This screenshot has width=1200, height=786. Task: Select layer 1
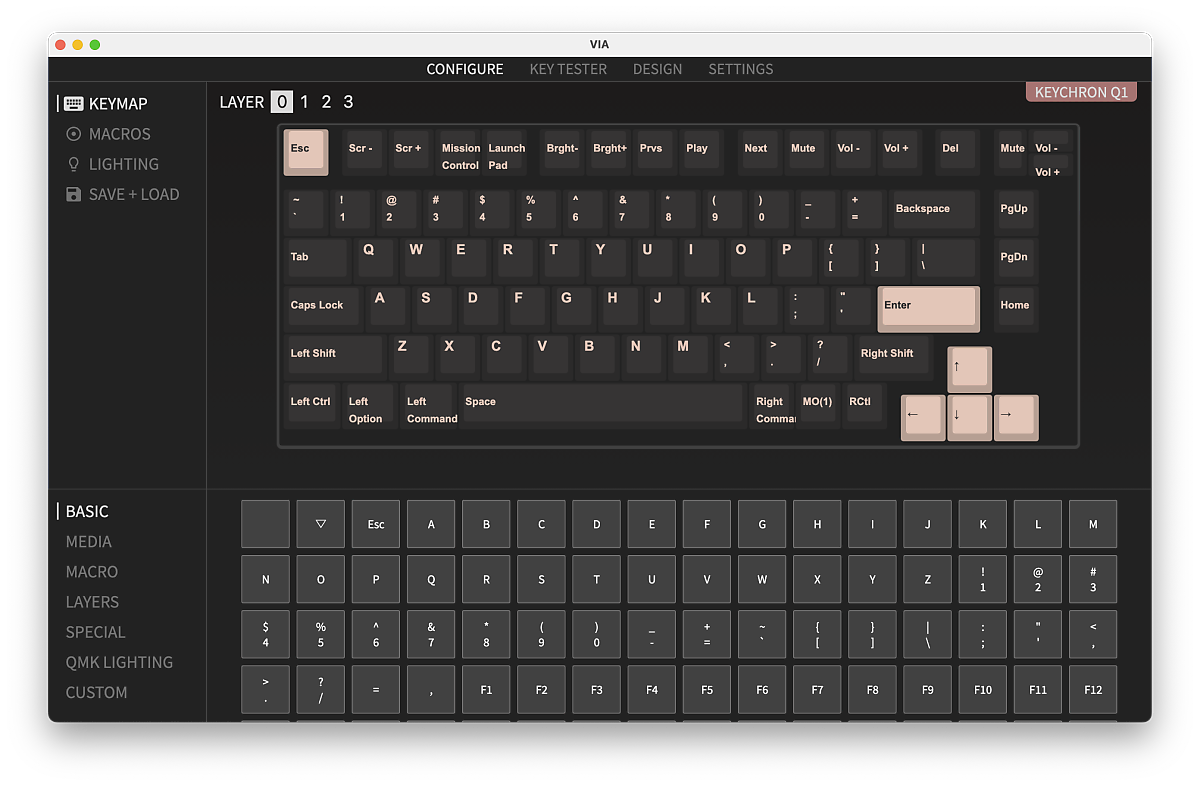click(304, 102)
